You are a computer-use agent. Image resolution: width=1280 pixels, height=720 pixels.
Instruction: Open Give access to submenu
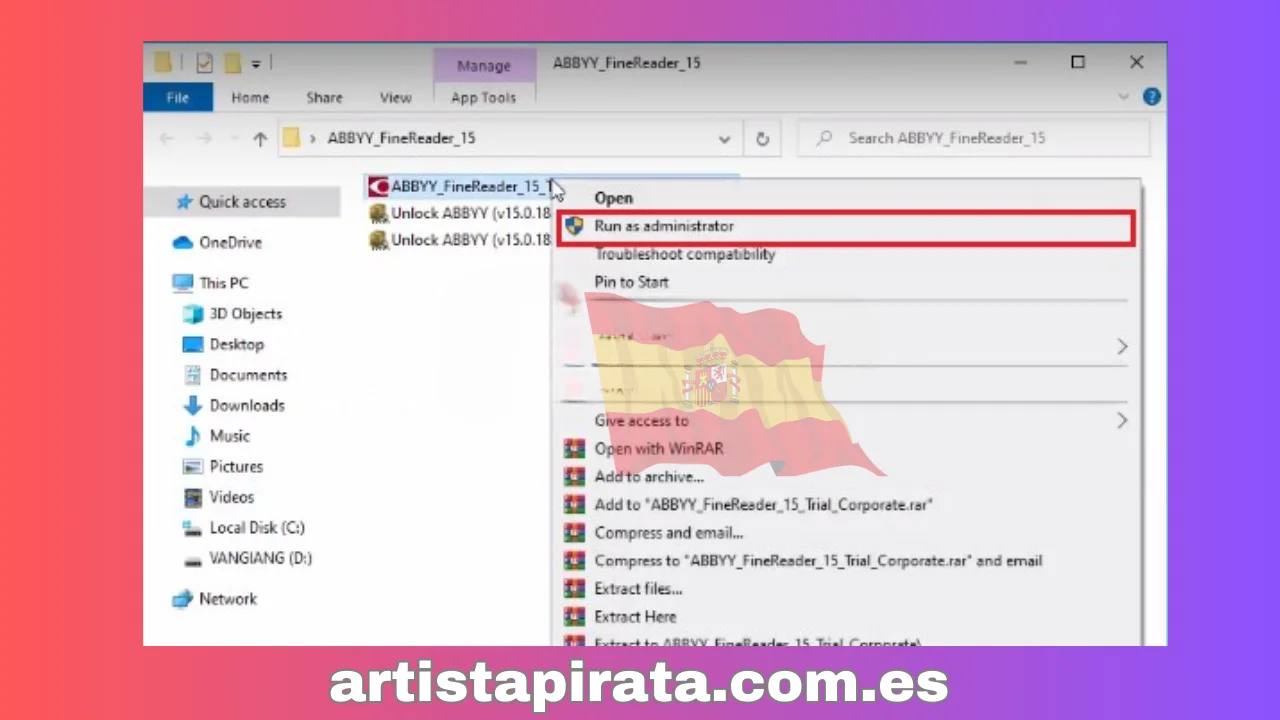641,420
